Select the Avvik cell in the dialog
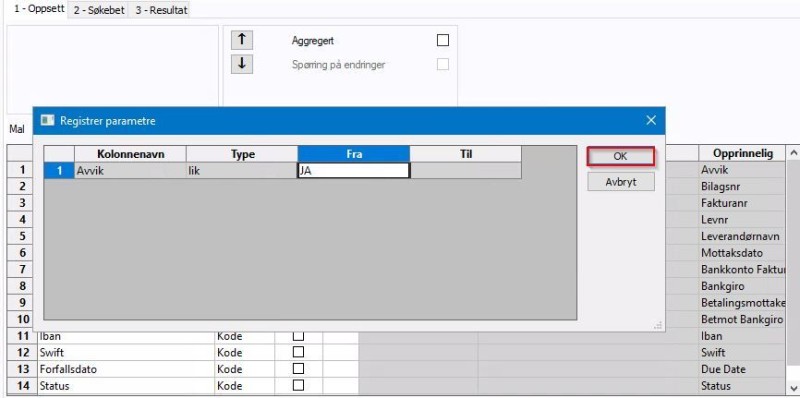The image size is (800, 398). 131,170
